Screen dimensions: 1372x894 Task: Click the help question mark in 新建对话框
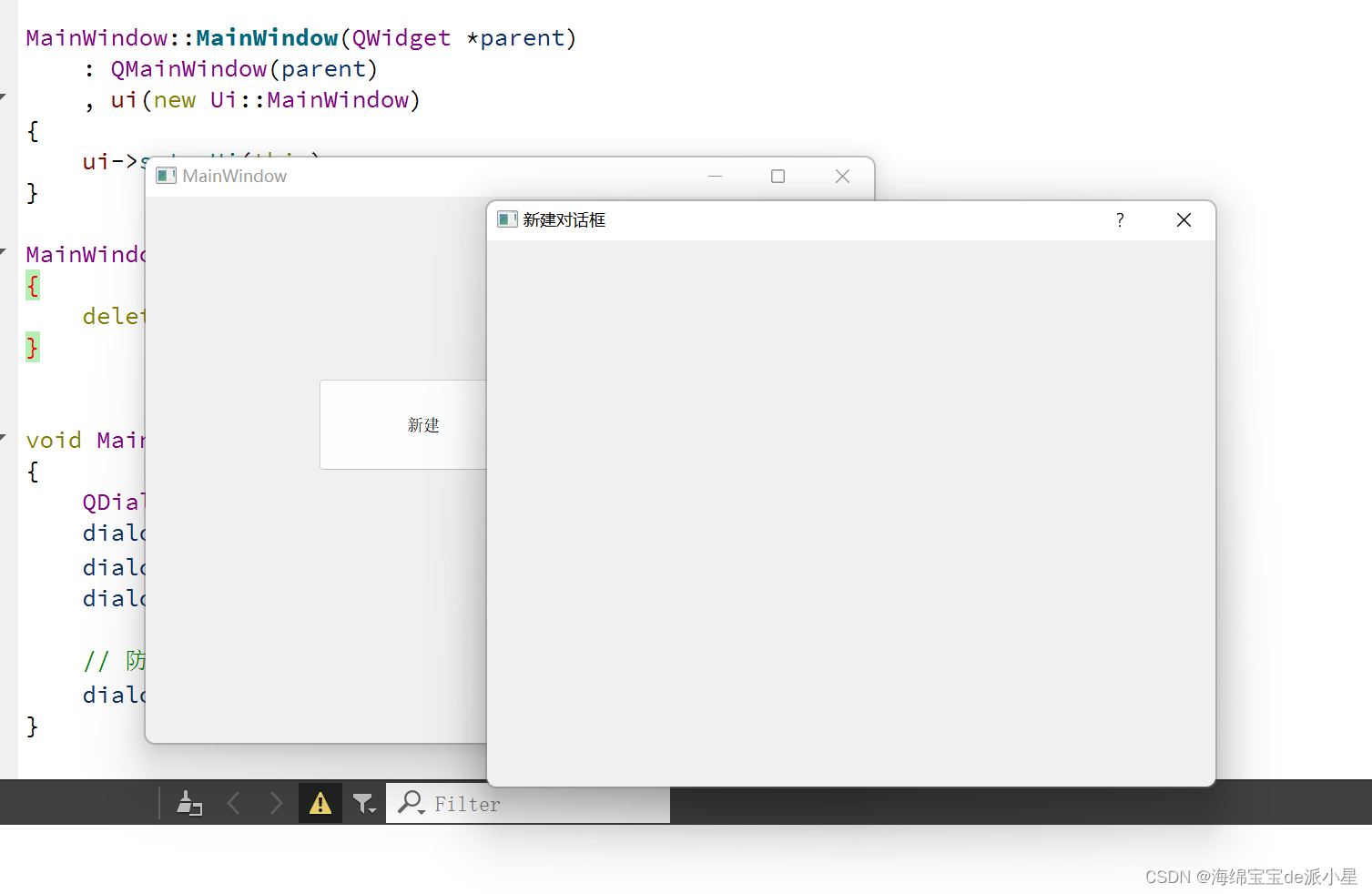tap(1120, 220)
